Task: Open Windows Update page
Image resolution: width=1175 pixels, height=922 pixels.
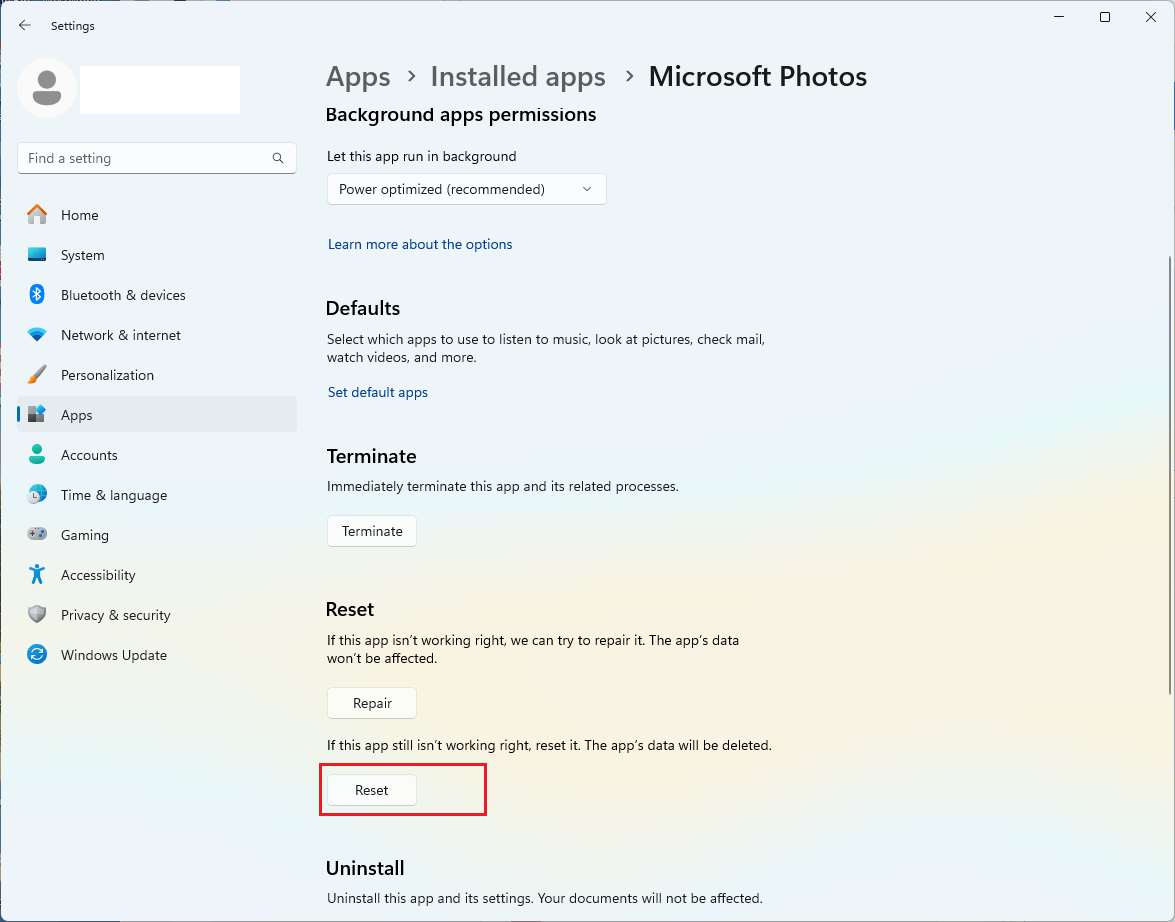Action: click(x=157, y=655)
